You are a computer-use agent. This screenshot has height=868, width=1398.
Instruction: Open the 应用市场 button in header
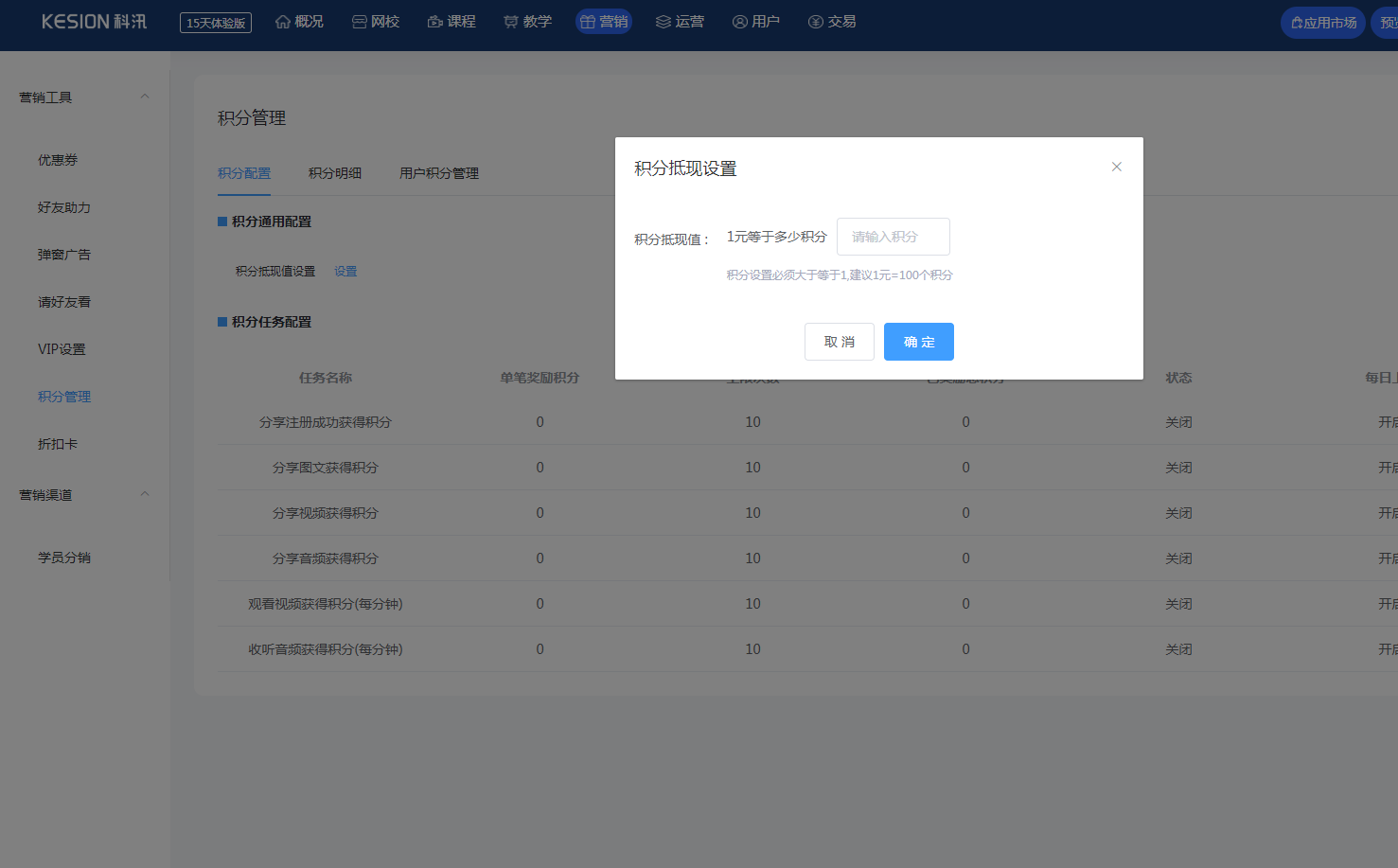pyautogui.click(x=1323, y=23)
